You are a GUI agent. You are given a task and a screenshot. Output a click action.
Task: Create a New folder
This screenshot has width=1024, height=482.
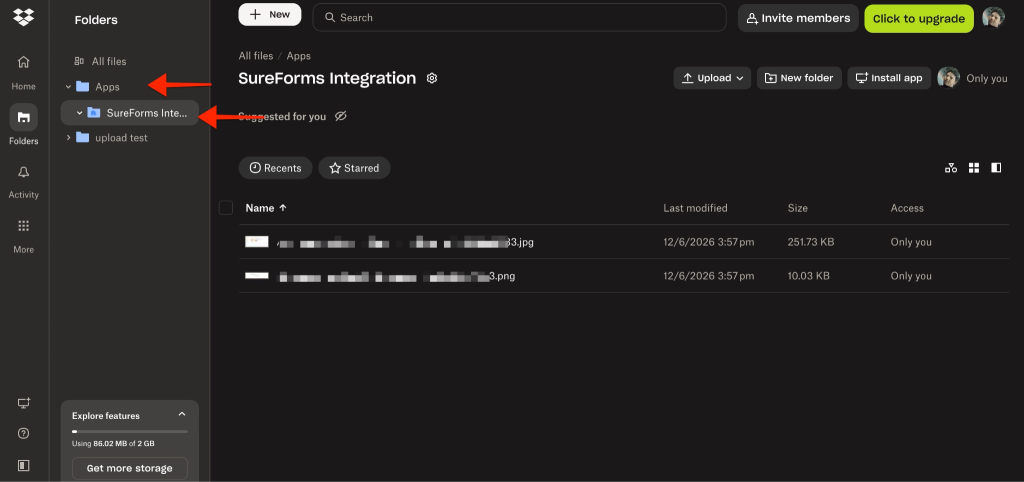point(799,78)
